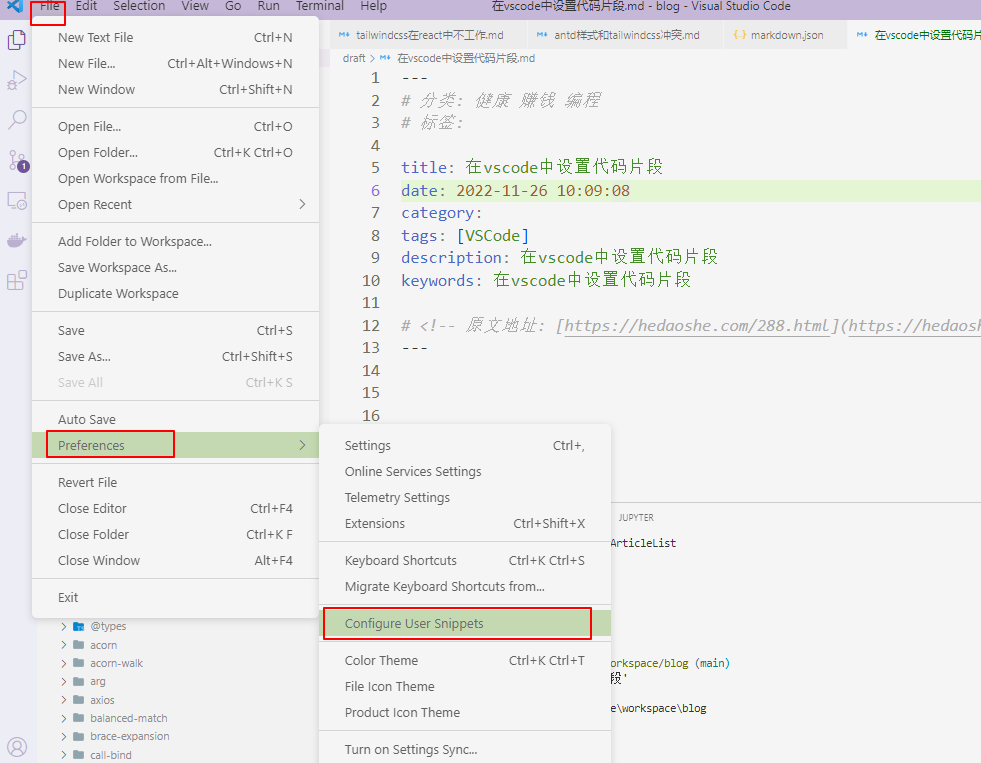The image size is (981, 763).
Task: Switch to the markdown.json editor tab
Action: [x=786, y=35]
